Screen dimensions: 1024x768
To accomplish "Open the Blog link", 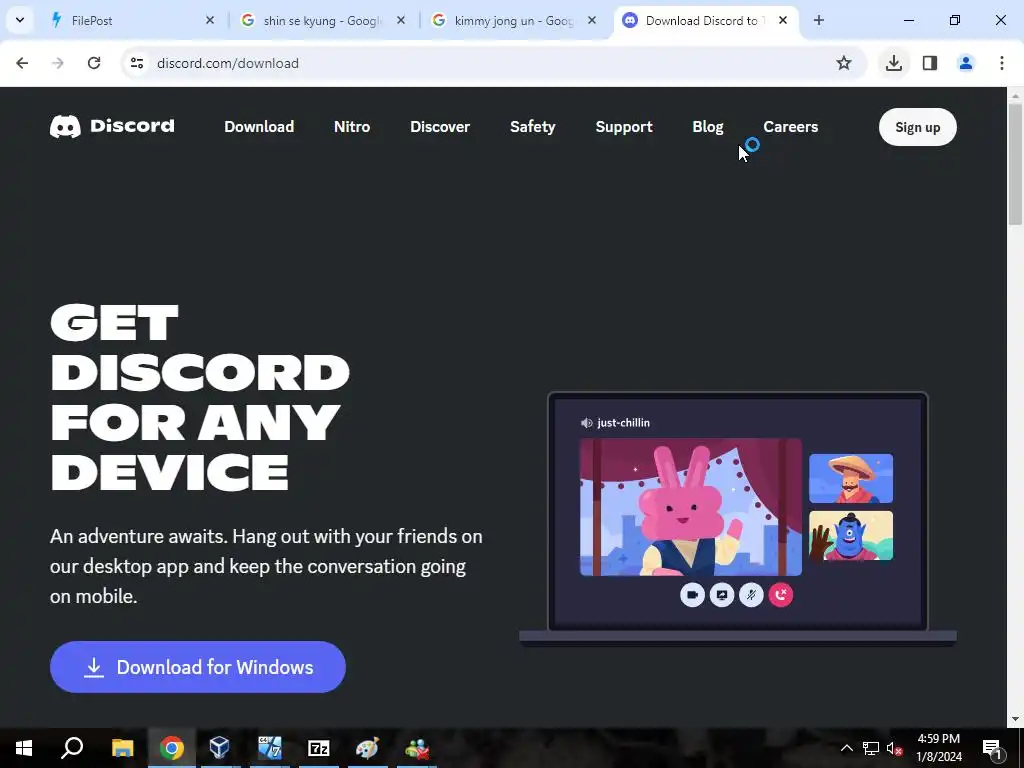I will point(708,127).
